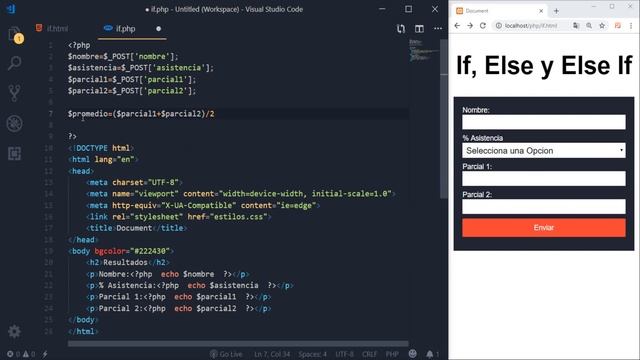Click the editor horizontal scrollbar
Image resolution: width=640 pixels, height=360 pixels.
(238, 344)
